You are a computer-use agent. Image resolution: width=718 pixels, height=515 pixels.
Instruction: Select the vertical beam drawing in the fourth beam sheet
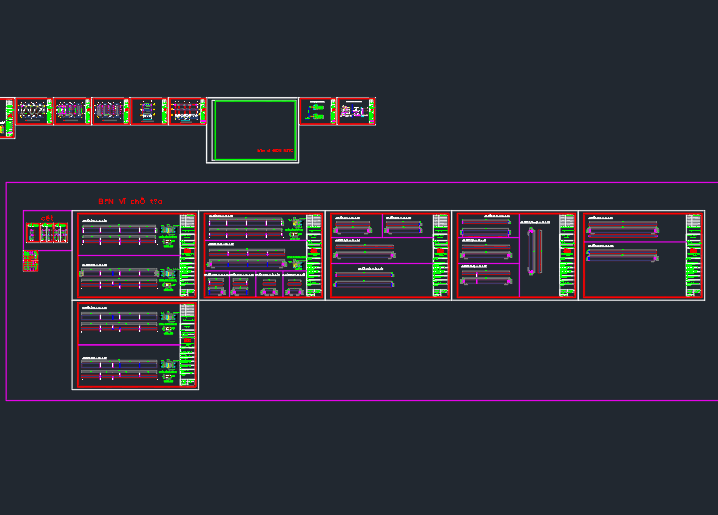pyautogui.click(x=535, y=251)
